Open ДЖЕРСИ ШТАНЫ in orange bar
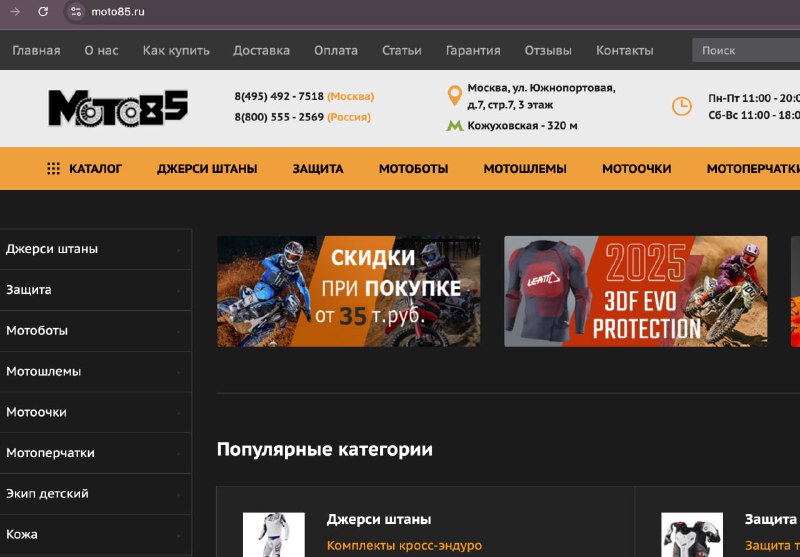The width and height of the screenshot is (800, 557). coord(207,169)
